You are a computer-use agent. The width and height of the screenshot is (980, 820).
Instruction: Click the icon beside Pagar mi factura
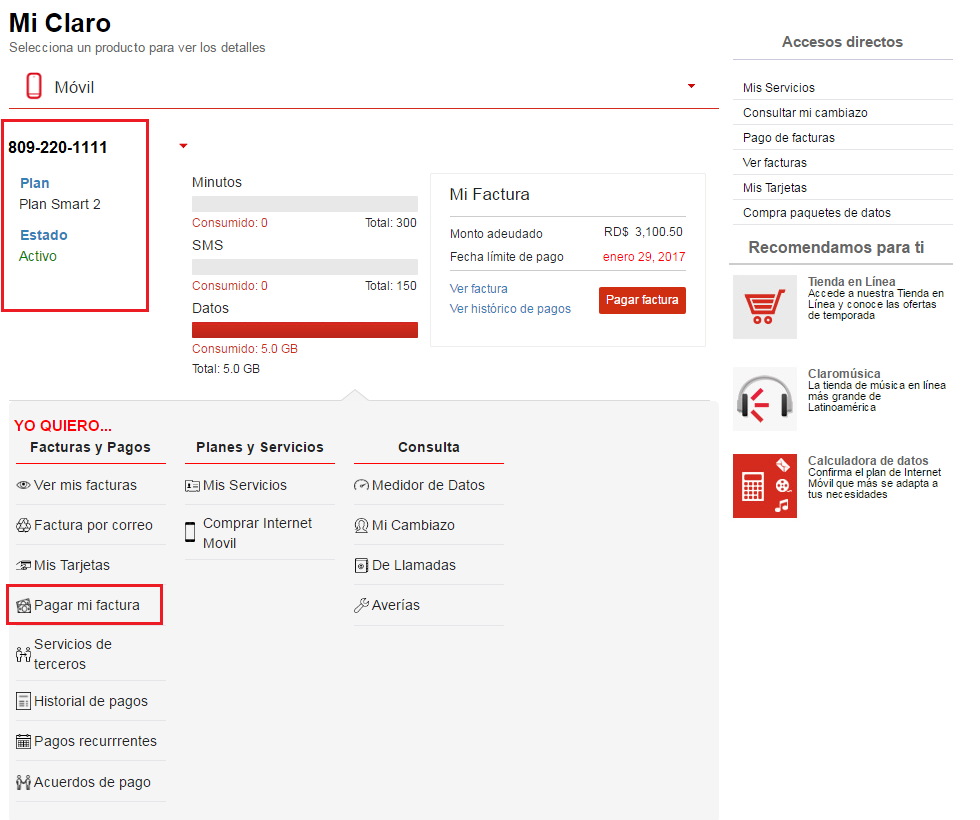[23, 605]
